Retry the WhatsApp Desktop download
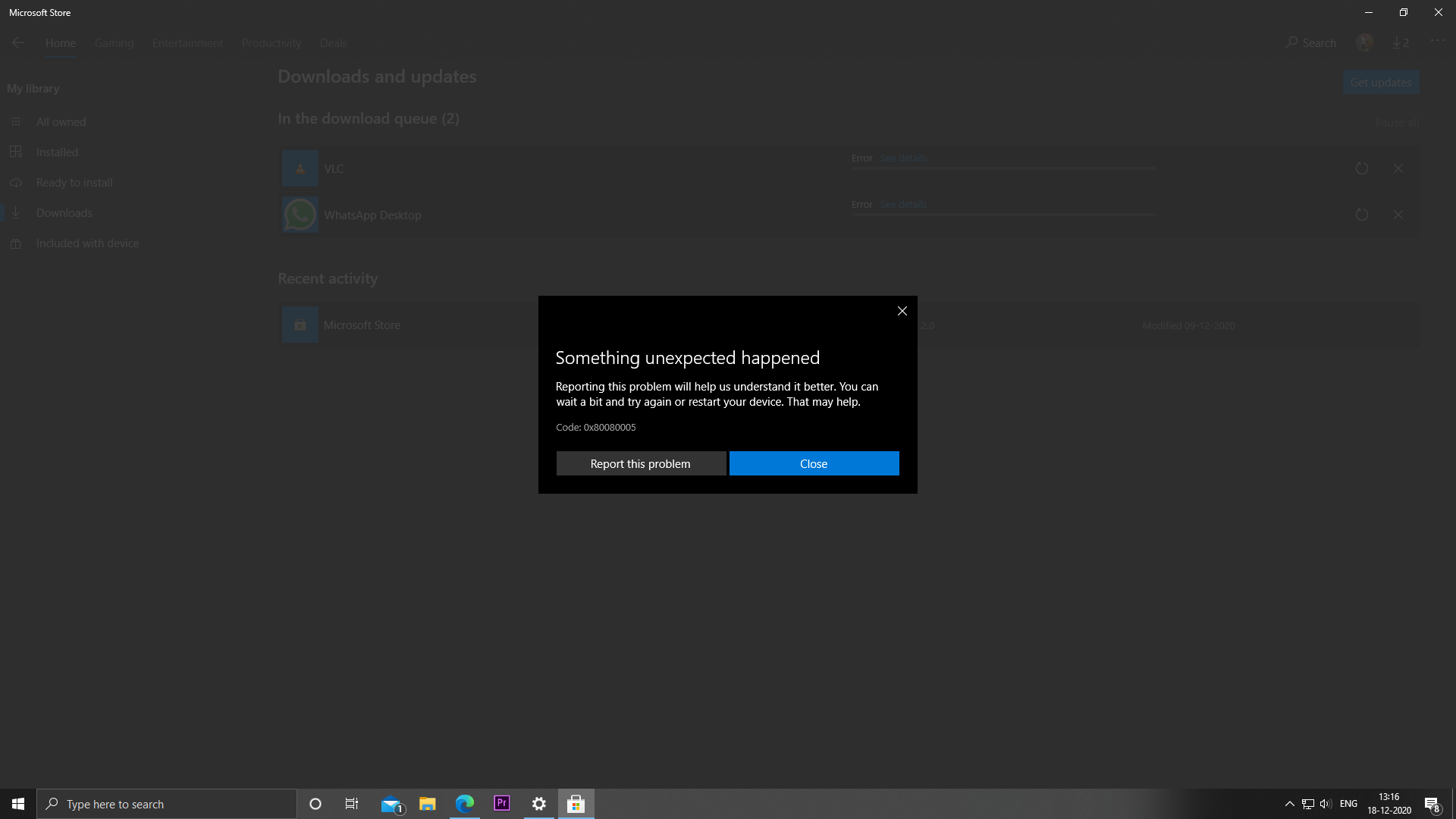Screen dimensions: 1456x819 1362,215
